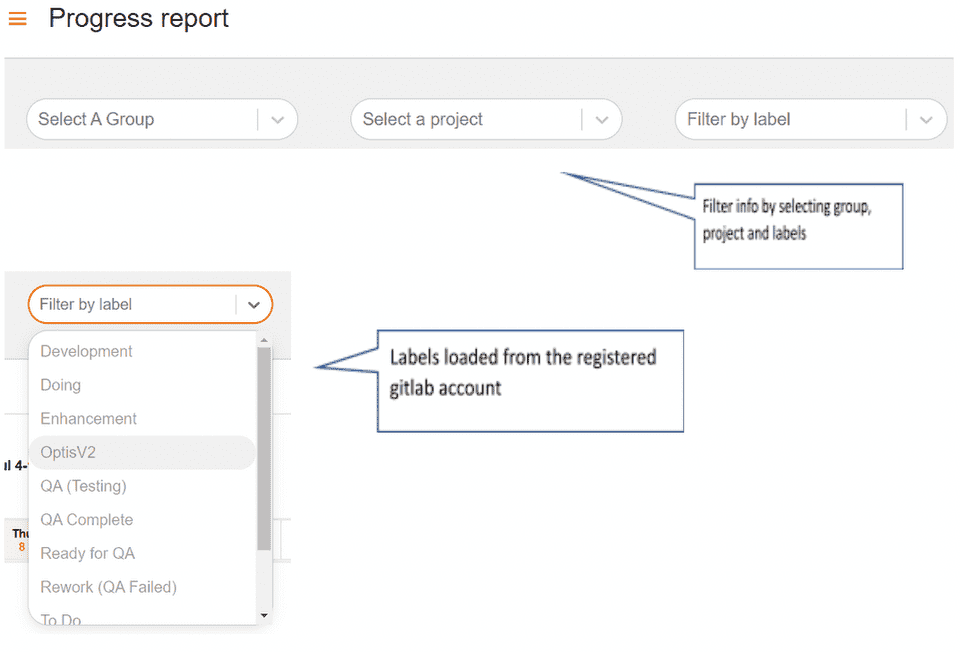Open chevron of top-right Filter by label

[x=926, y=120]
